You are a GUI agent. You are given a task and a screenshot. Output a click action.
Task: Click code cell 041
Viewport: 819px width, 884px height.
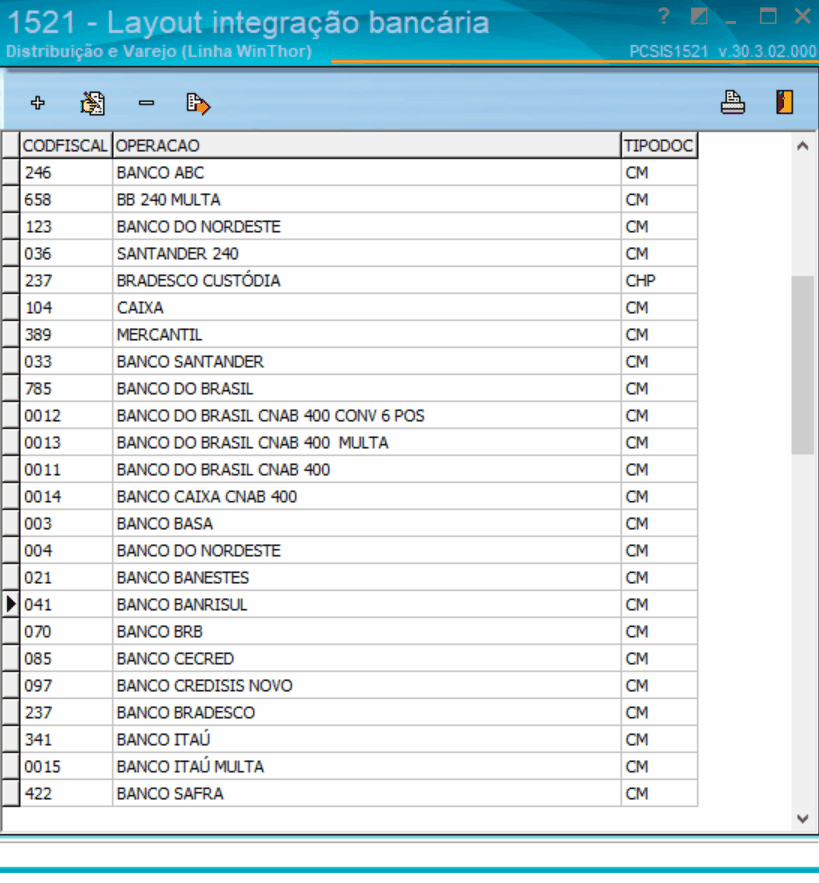[x=66, y=605]
